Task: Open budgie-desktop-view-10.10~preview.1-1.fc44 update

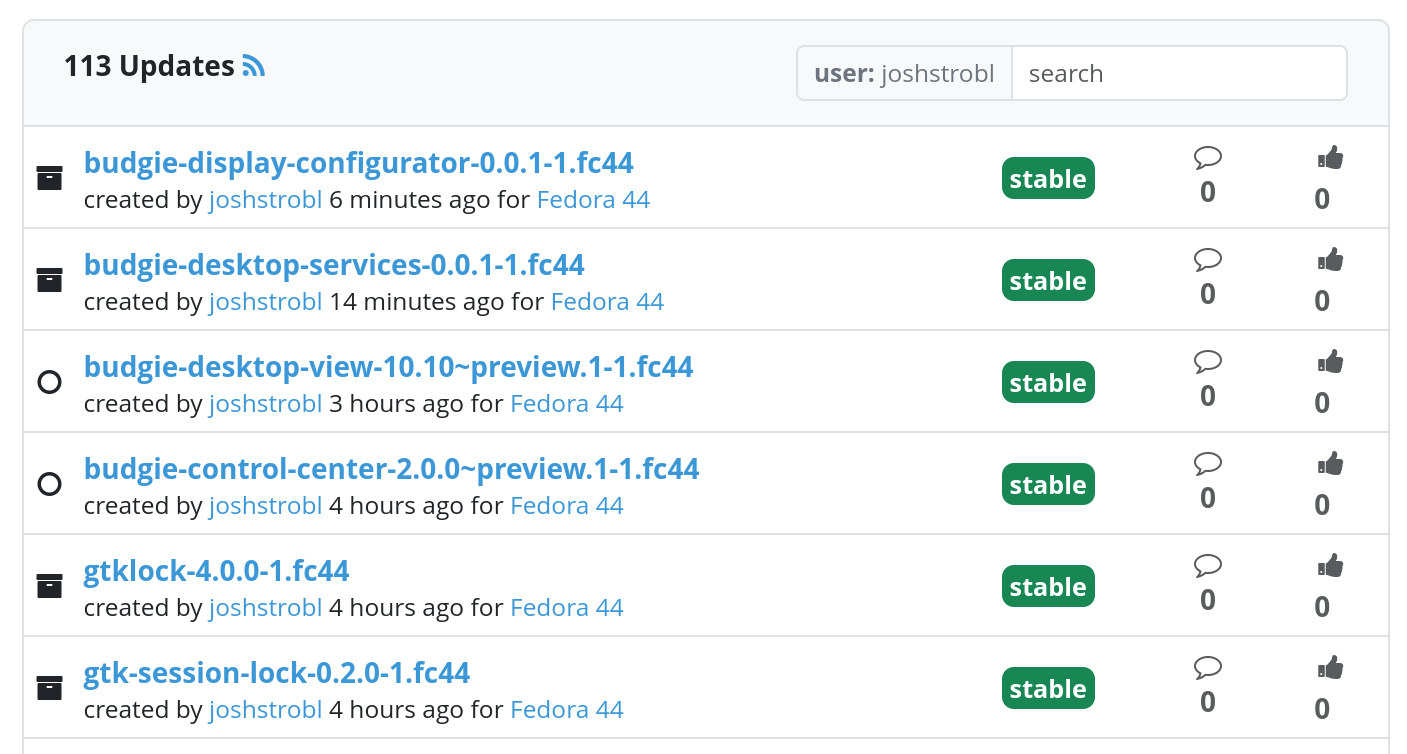Action: click(x=388, y=366)
